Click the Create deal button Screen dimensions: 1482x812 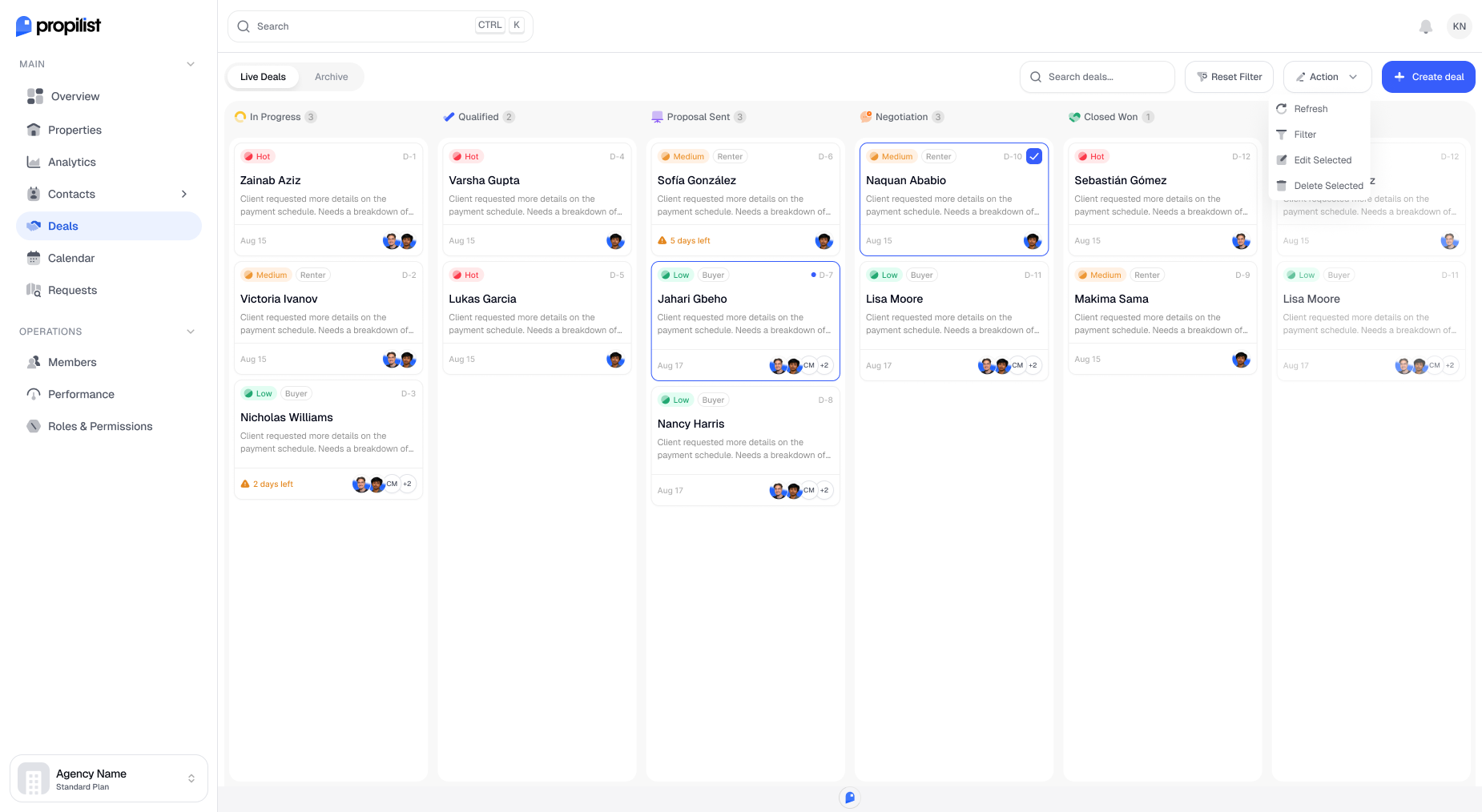(x=1428, y=76)
